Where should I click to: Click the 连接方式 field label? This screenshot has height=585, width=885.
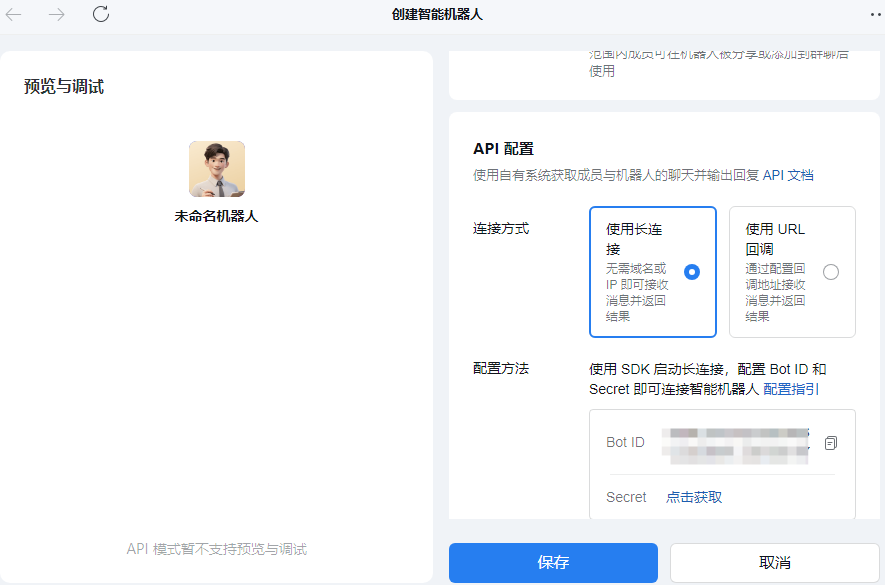tap(501, 229)
